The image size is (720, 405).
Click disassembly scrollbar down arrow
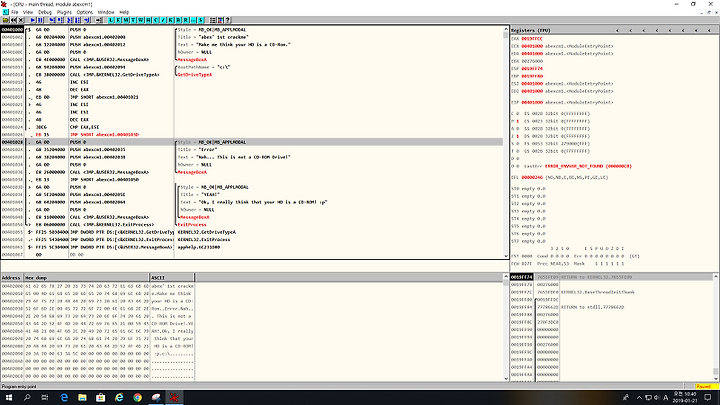click(x=506, y=256)
